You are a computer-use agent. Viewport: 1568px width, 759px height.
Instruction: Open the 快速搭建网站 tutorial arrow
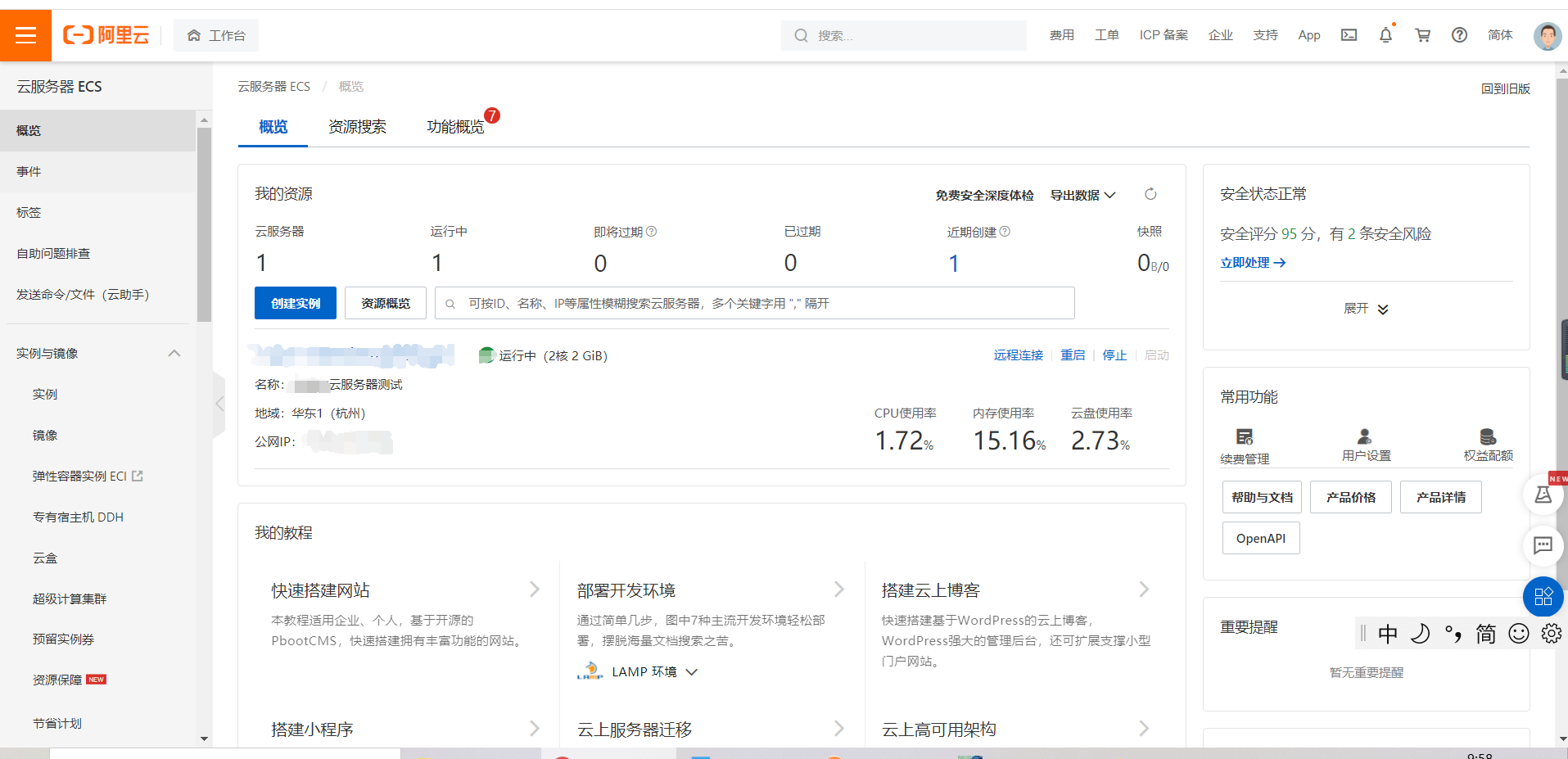pos(535,590)
